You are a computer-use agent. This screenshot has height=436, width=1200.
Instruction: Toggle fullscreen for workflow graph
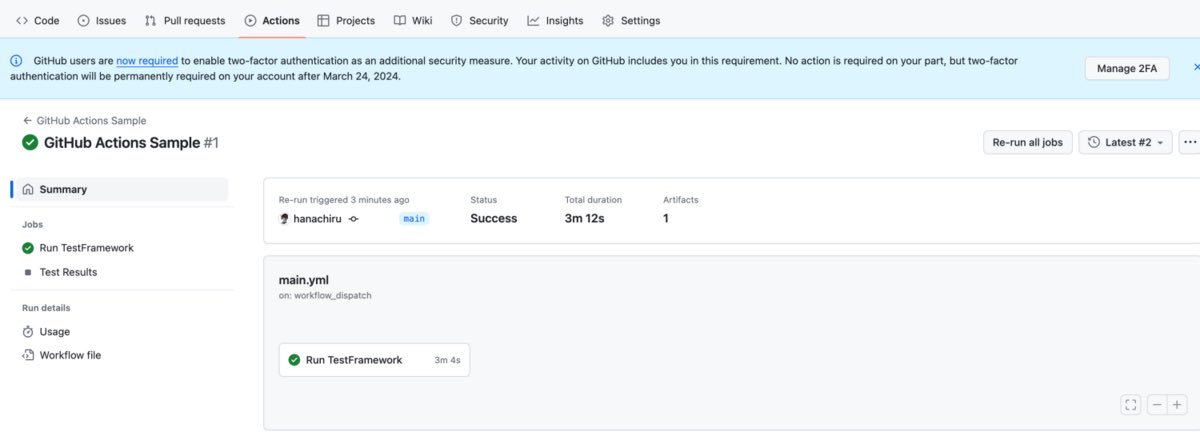(1131, 404)
